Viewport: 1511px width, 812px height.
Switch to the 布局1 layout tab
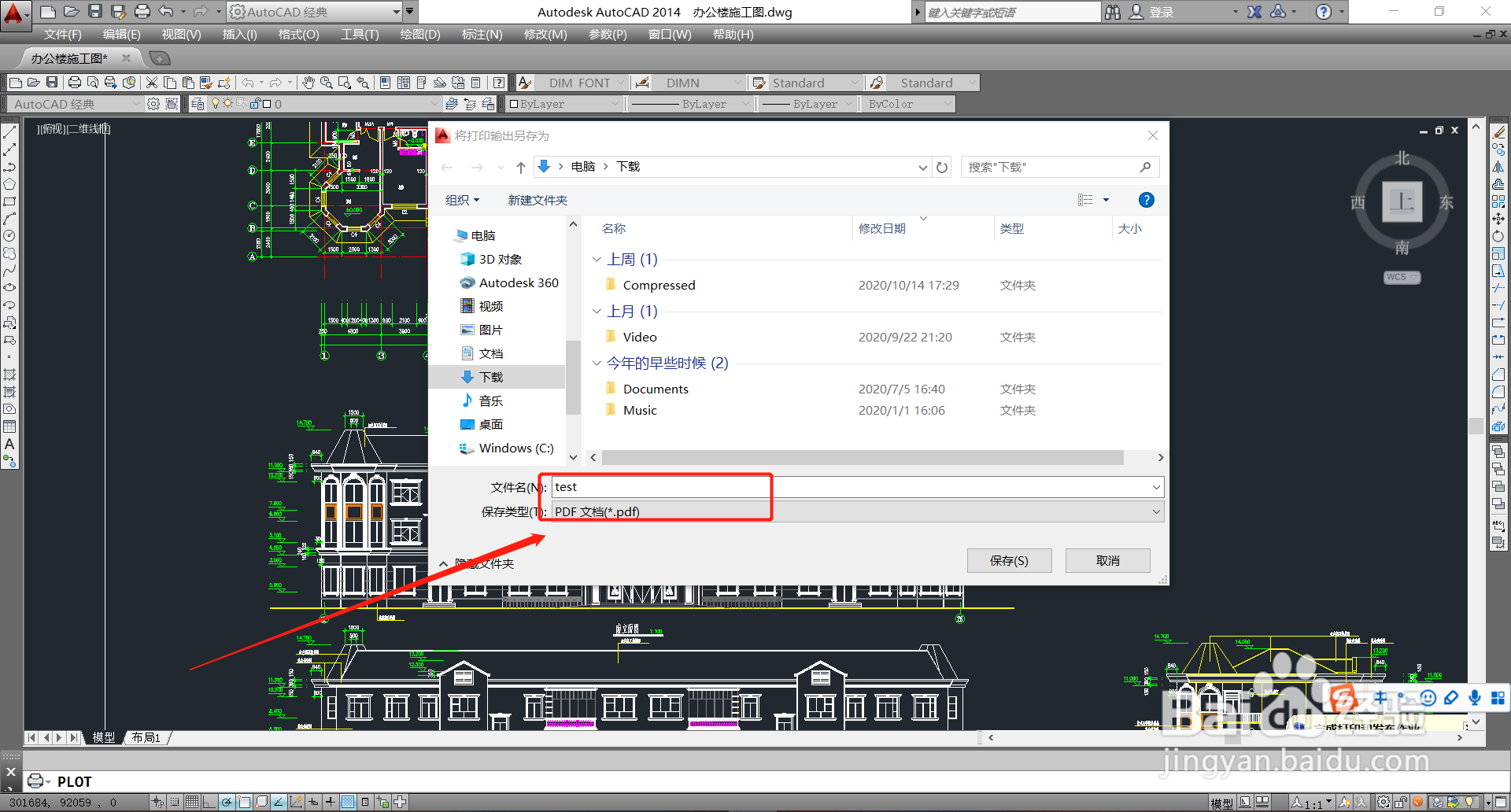(x=146, y=737)
